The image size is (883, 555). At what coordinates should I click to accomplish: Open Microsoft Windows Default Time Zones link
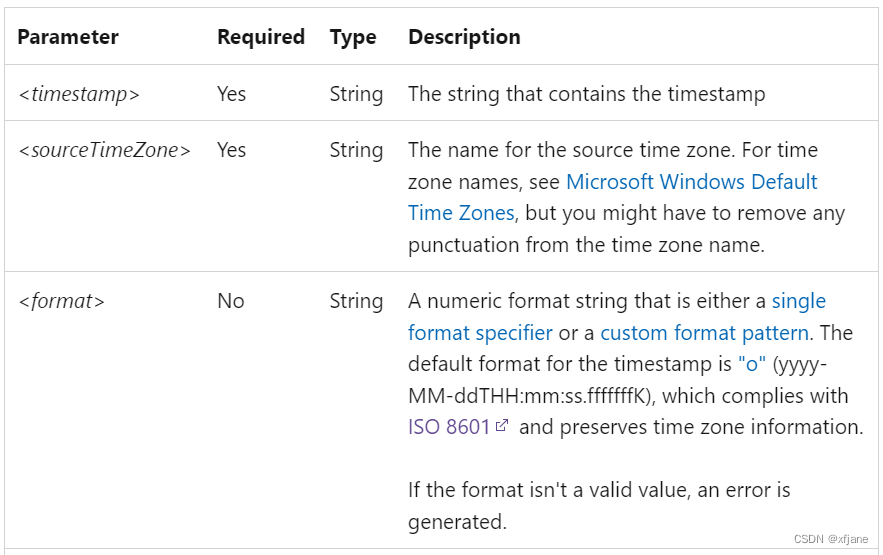tap(691, 182)
